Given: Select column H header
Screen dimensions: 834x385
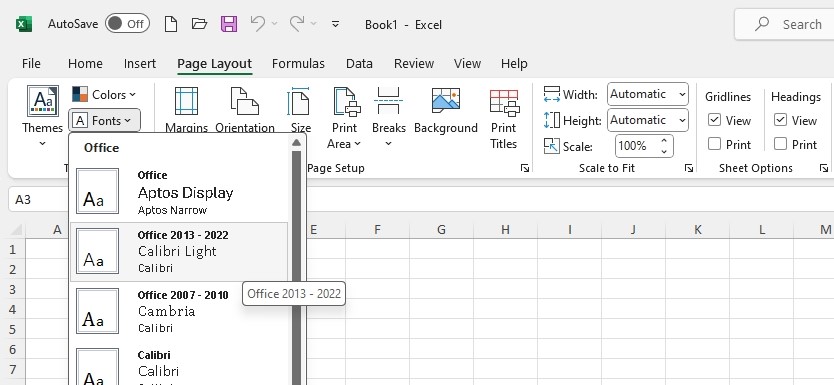Looking at the screenshot, I should tap(505, 230).
